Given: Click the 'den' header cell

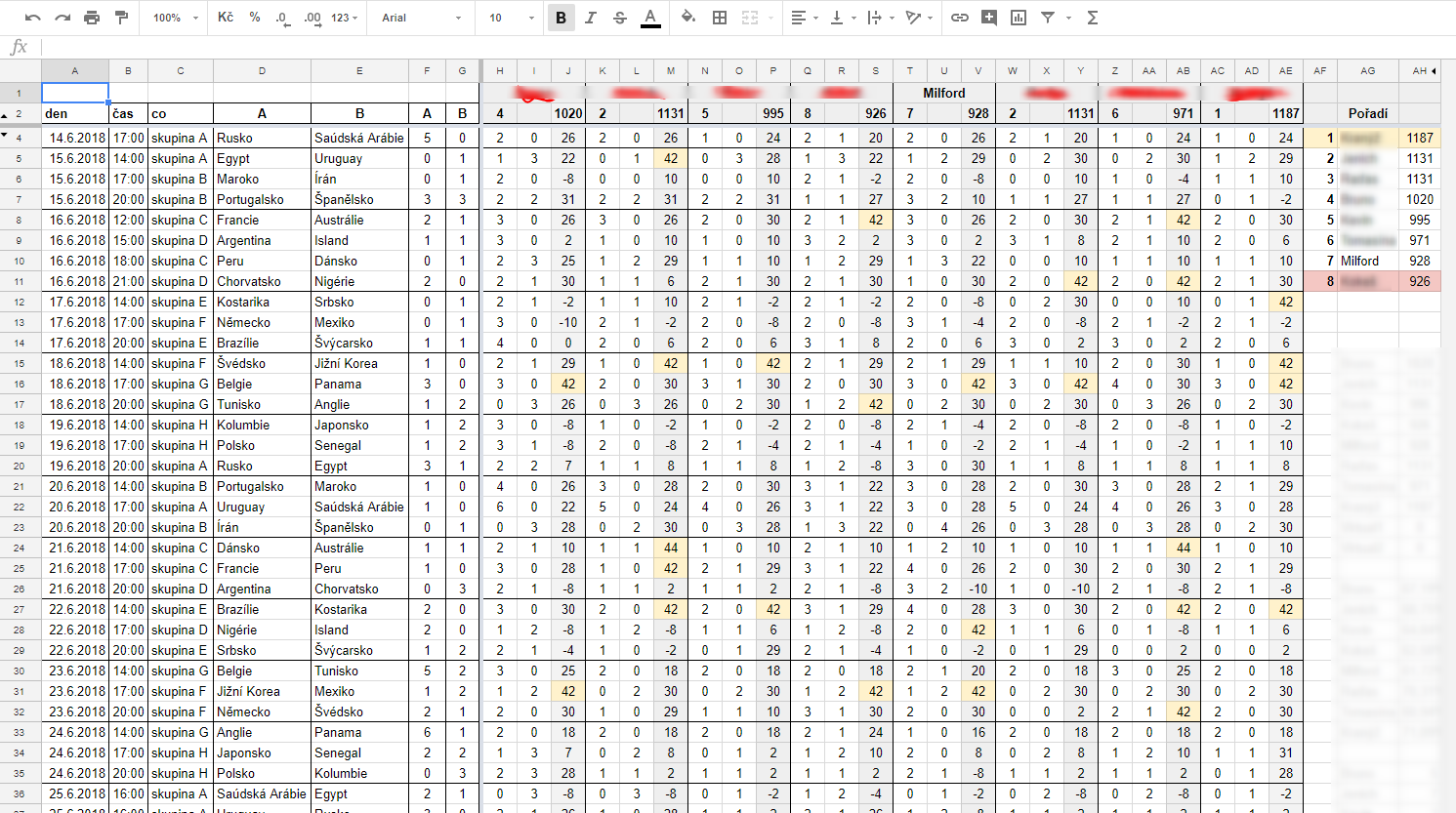Looking at the screenshot, I should point(75,113).
